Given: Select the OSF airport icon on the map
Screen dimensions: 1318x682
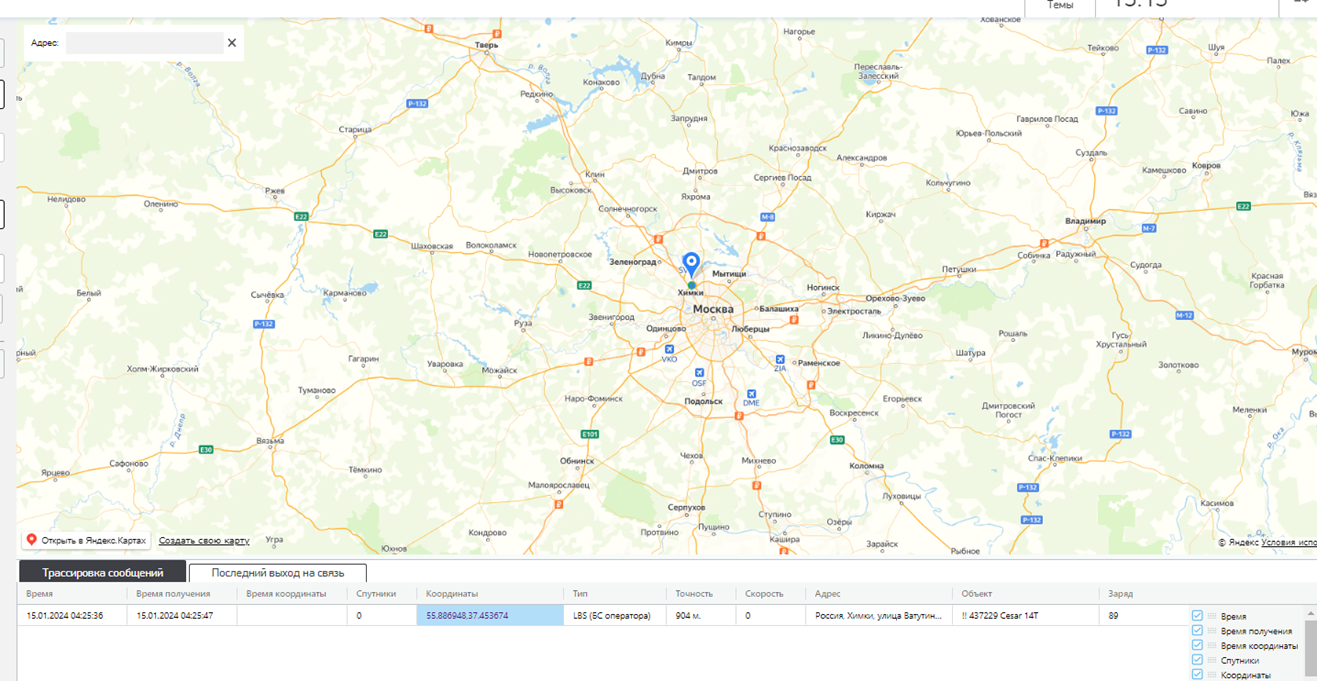Looking at the screenshot, I should tap(700, 373).
